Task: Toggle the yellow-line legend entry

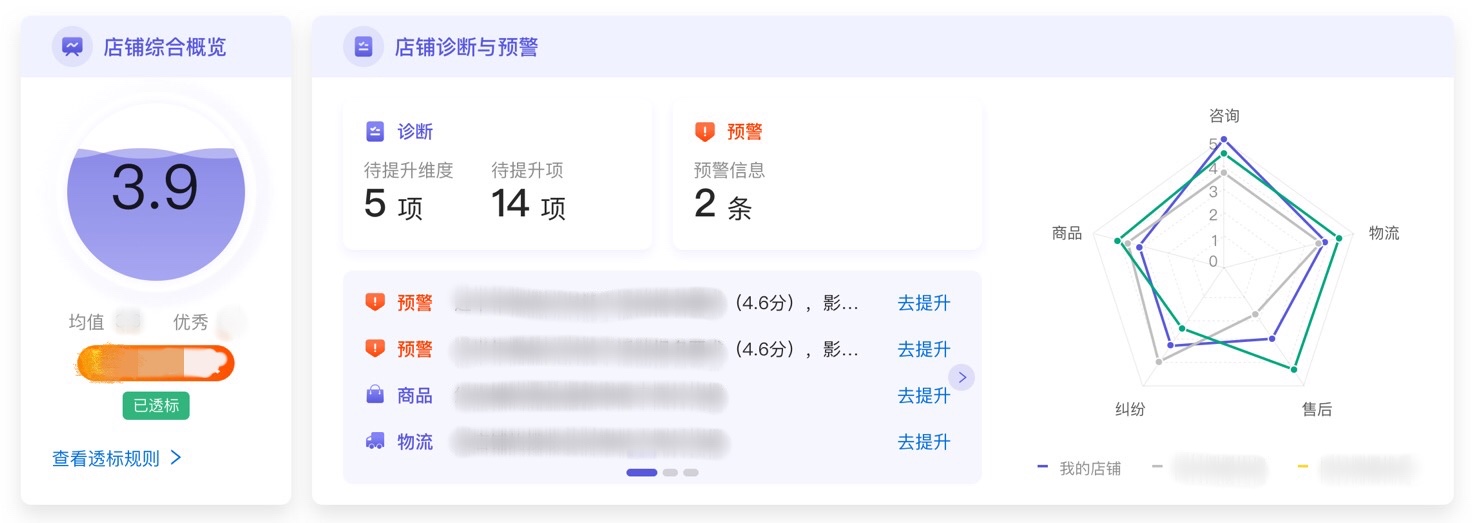Action: click(x=1358, y=468)
